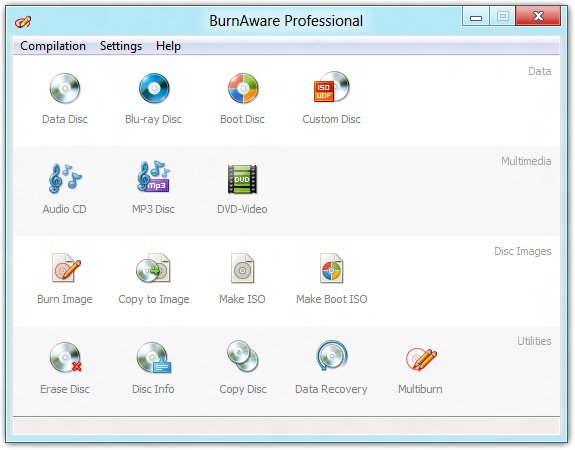Screen dimensions: 575x450
Task: Click the Disc Images section heading
Action: pos(523,252)
